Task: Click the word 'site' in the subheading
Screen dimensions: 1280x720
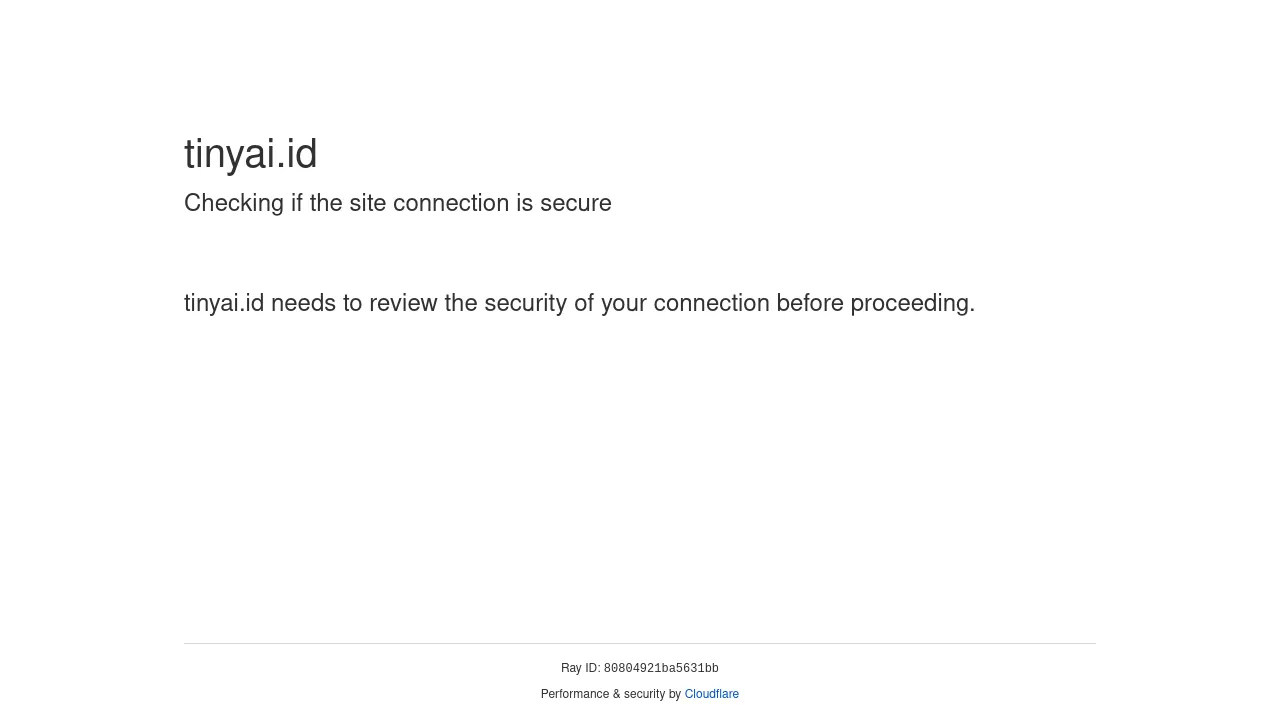Action: click(x=368, y=203)
